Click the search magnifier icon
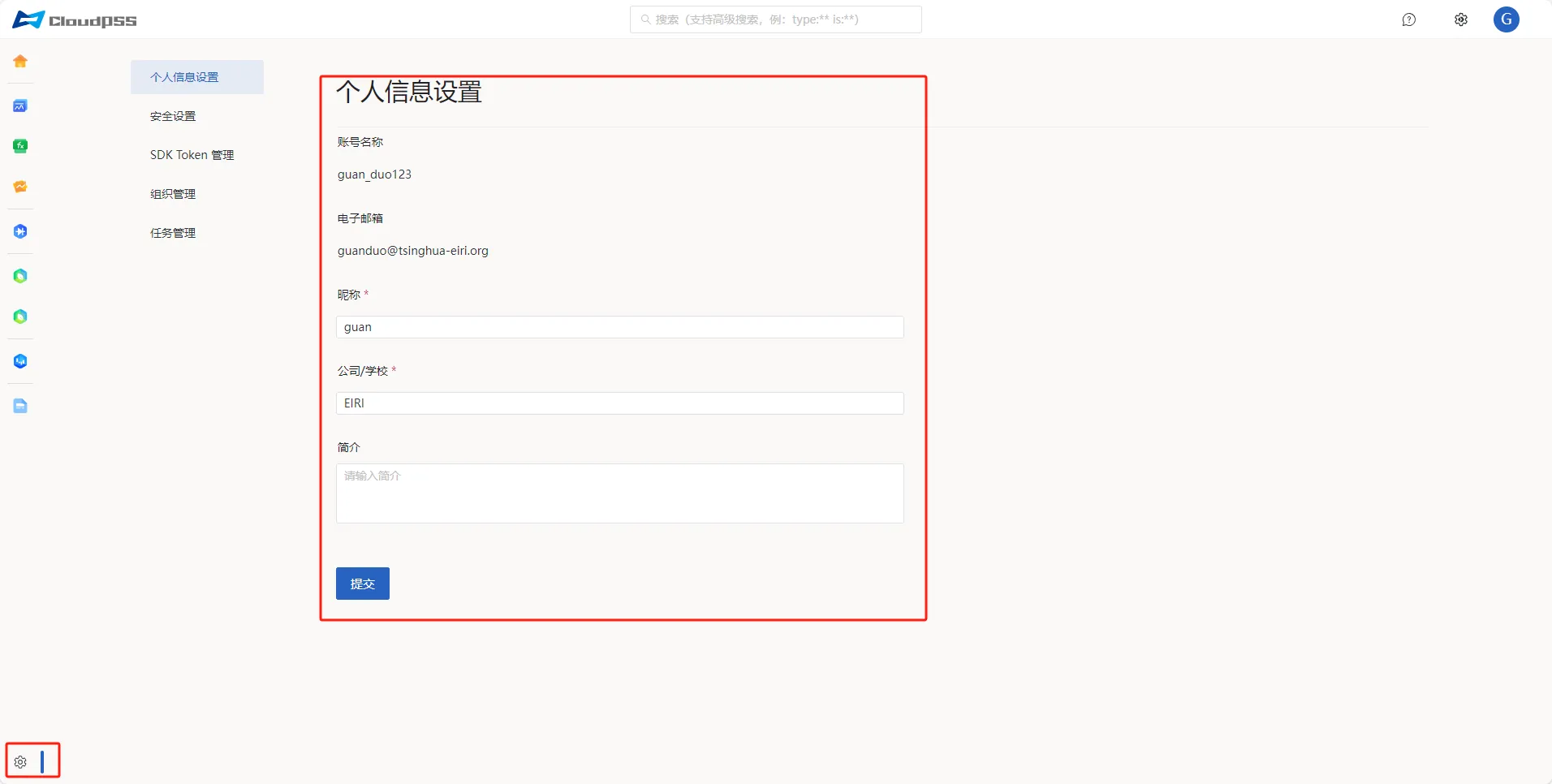 [645, 19]
